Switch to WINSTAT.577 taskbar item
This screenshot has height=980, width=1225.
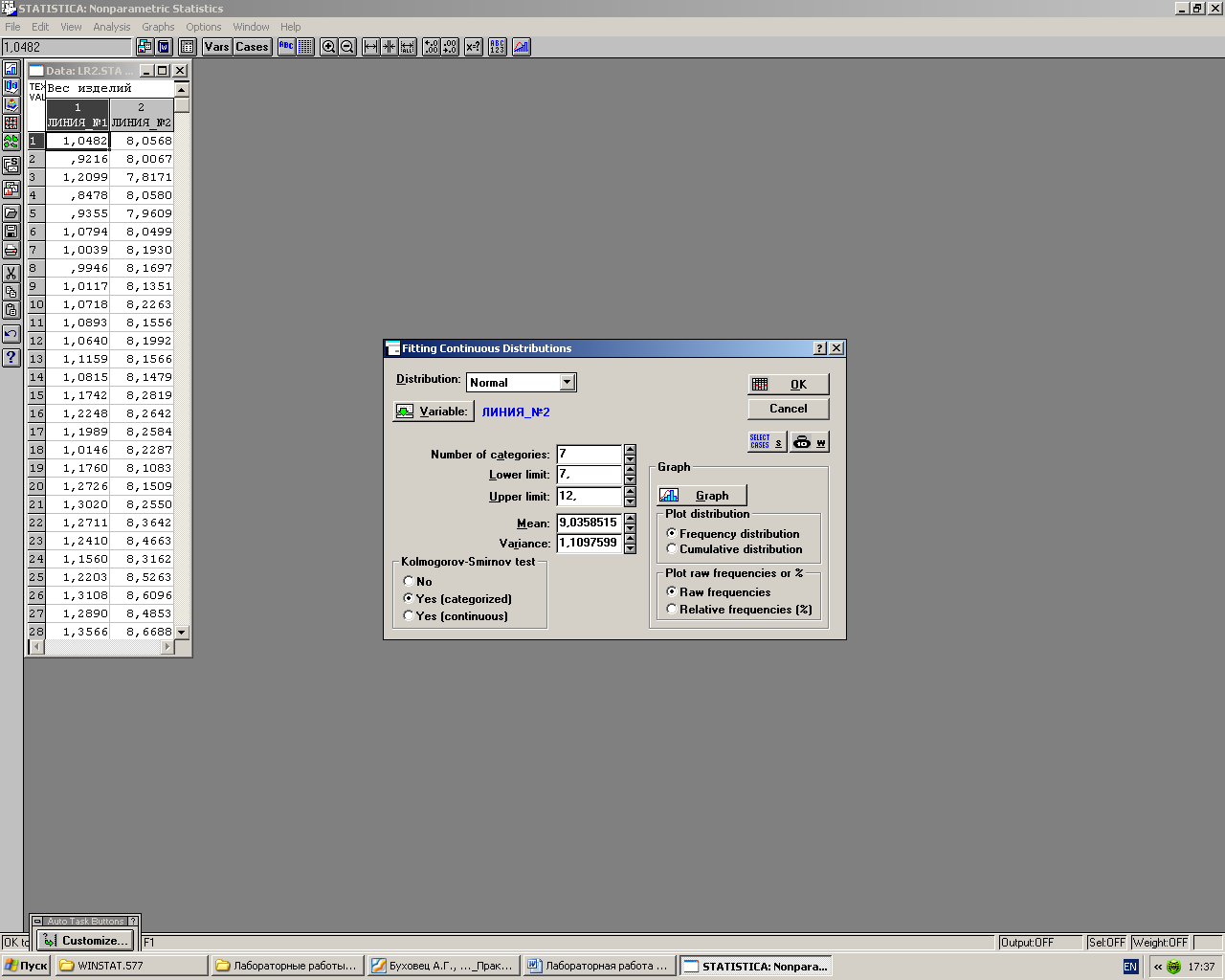tap(131, 966)
